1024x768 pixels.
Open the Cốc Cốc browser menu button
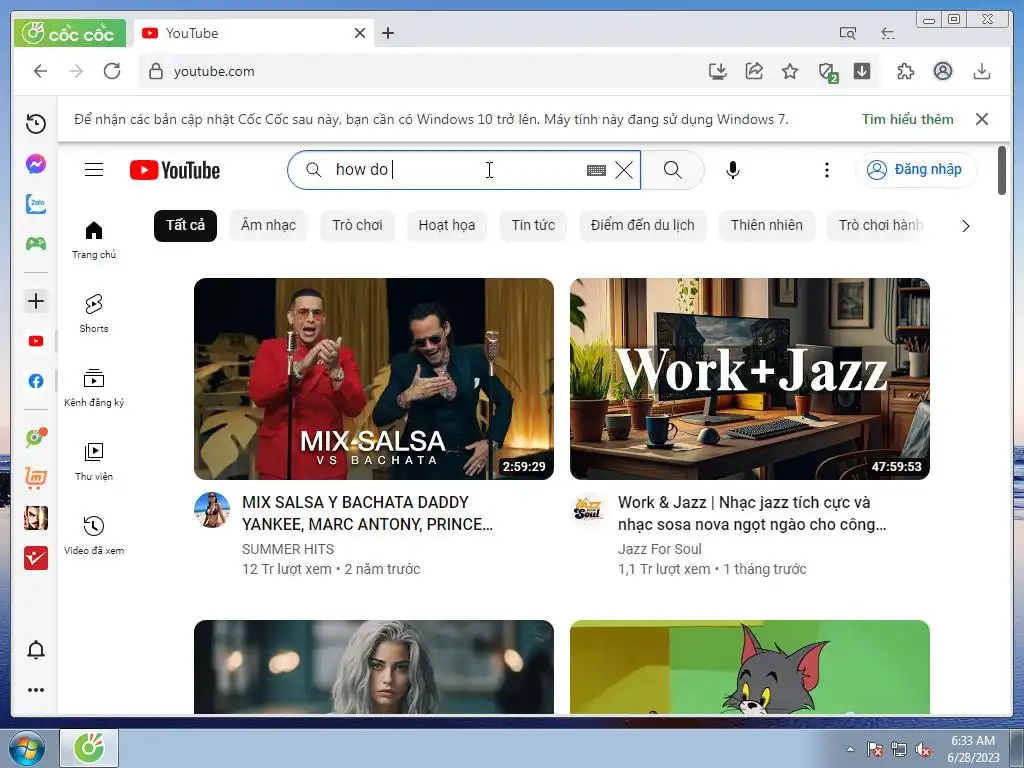click(x=69, y=33)
